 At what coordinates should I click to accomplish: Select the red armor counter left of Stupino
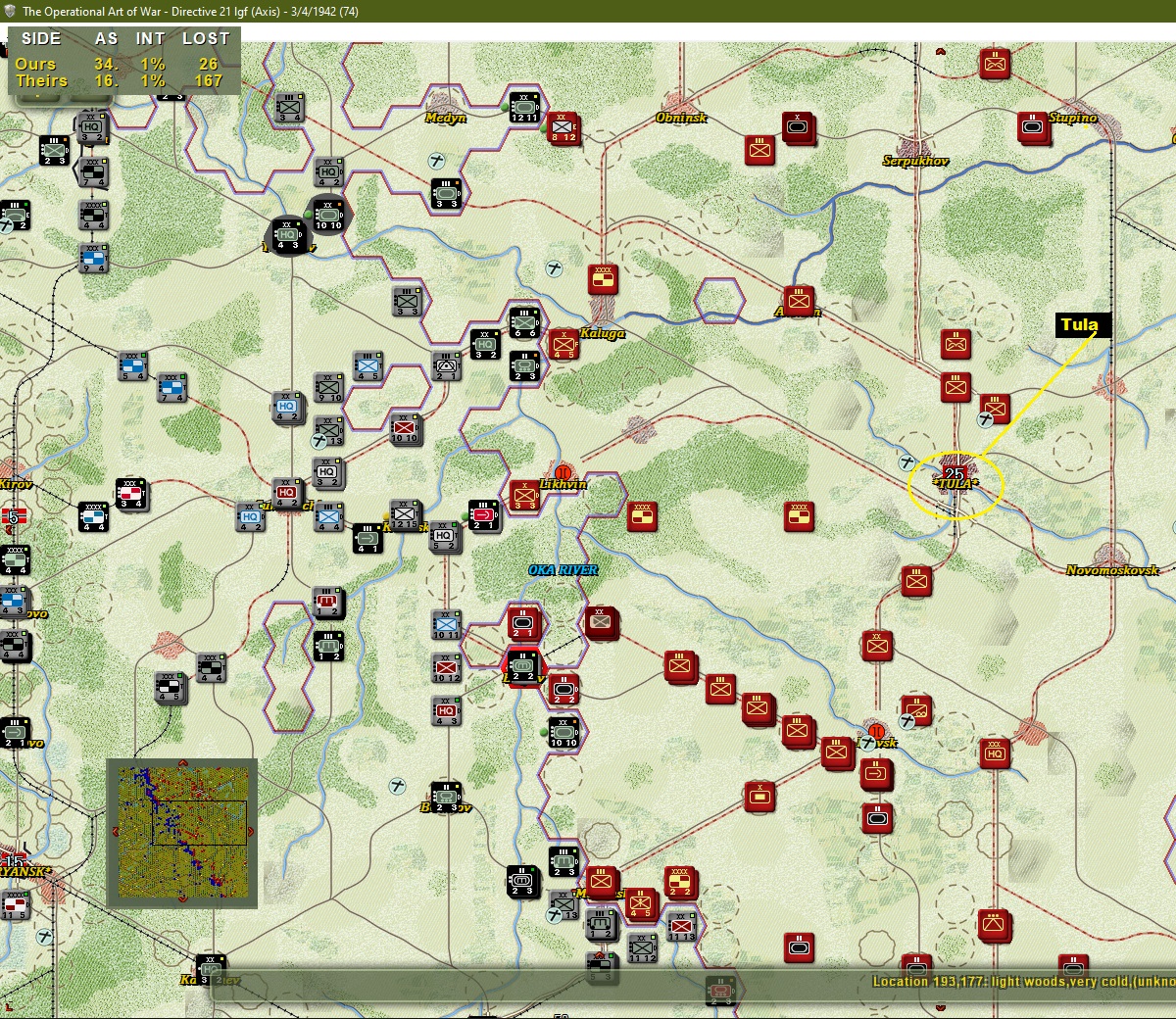tap(1033, 127)
